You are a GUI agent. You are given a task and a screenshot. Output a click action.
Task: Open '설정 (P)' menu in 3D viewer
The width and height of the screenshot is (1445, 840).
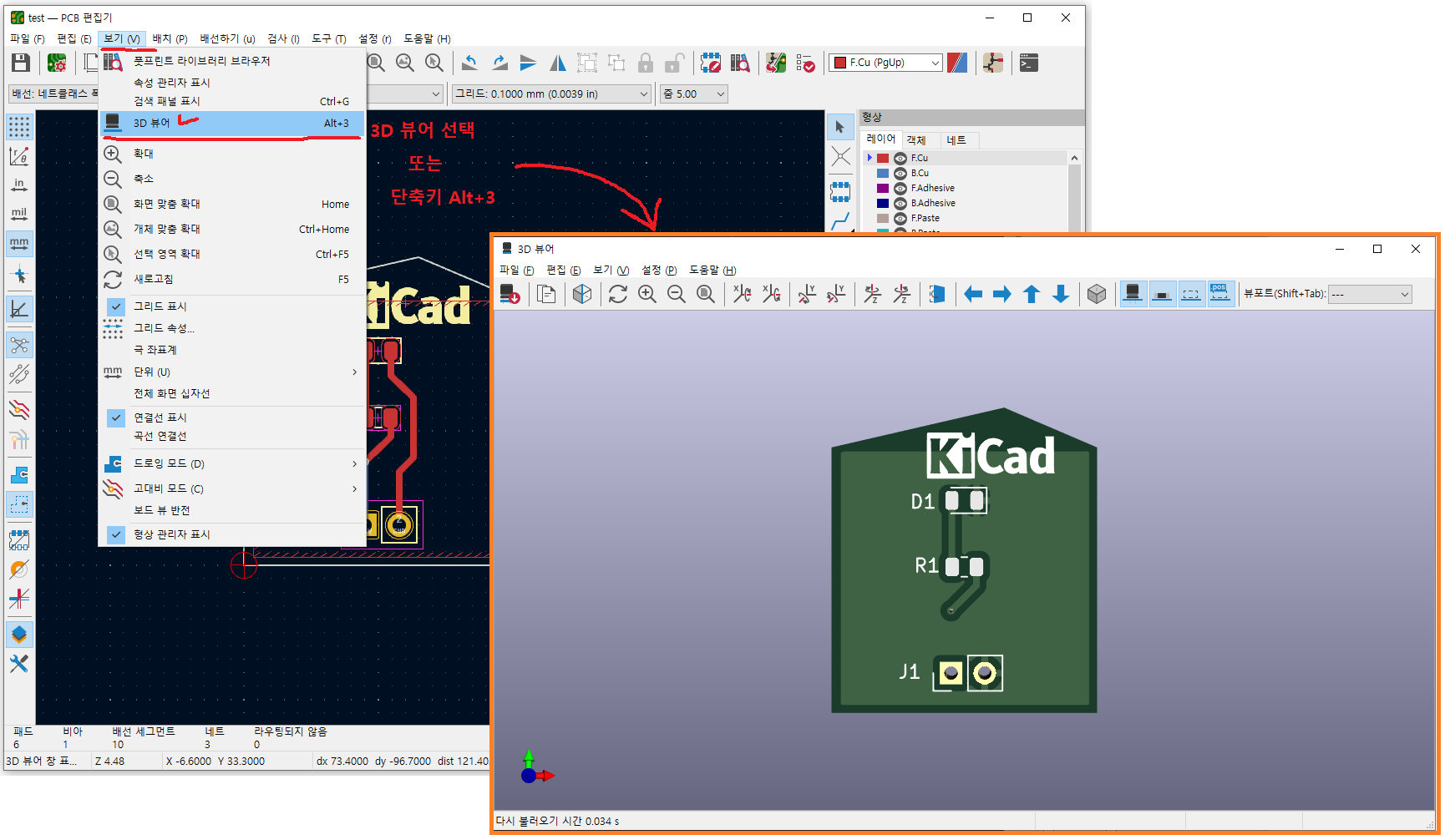[x=659, y=270]
